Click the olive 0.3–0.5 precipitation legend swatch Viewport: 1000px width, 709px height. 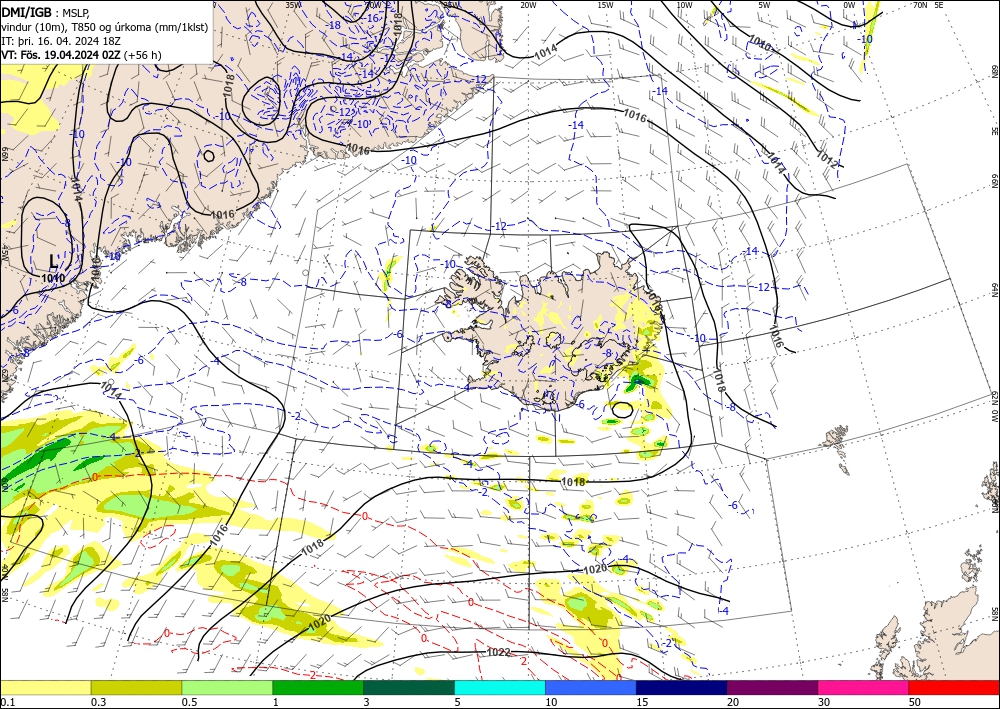coord(136,687)
